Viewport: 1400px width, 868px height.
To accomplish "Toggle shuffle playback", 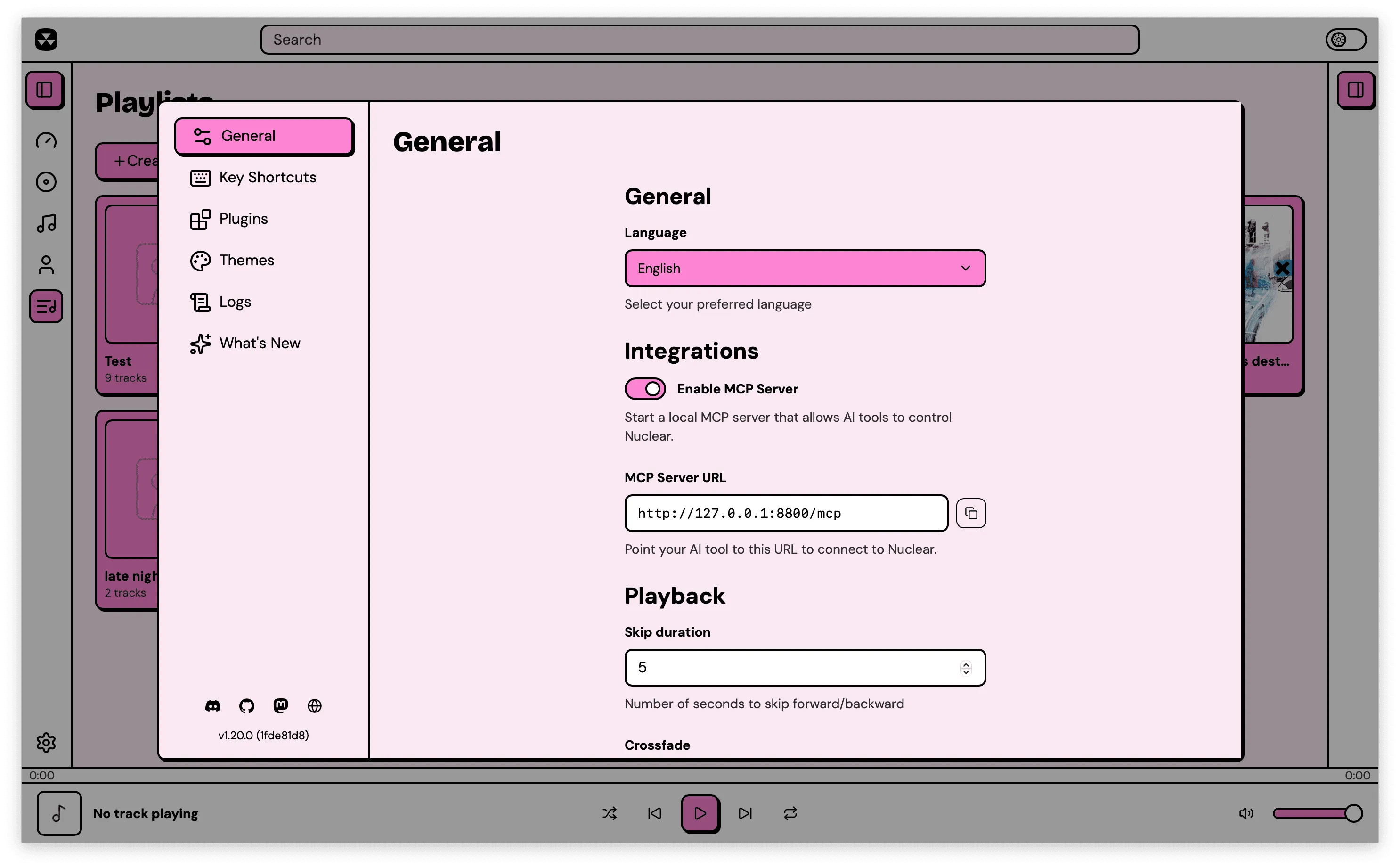I will click(610, 813).
